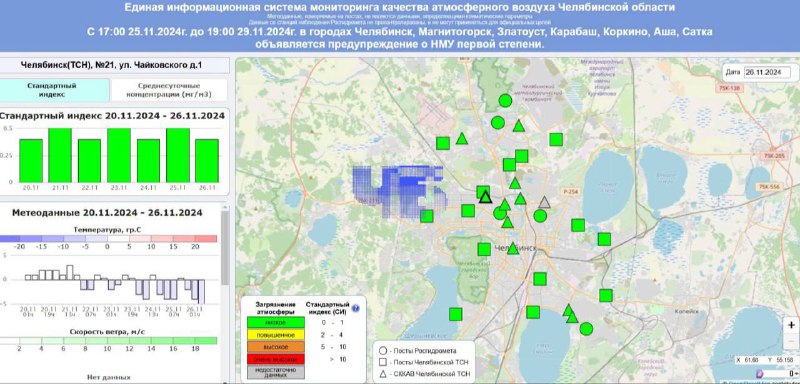Click the 26.11 bar in index chart
This screenshot has height=384, width=800.
coord(207,161)
